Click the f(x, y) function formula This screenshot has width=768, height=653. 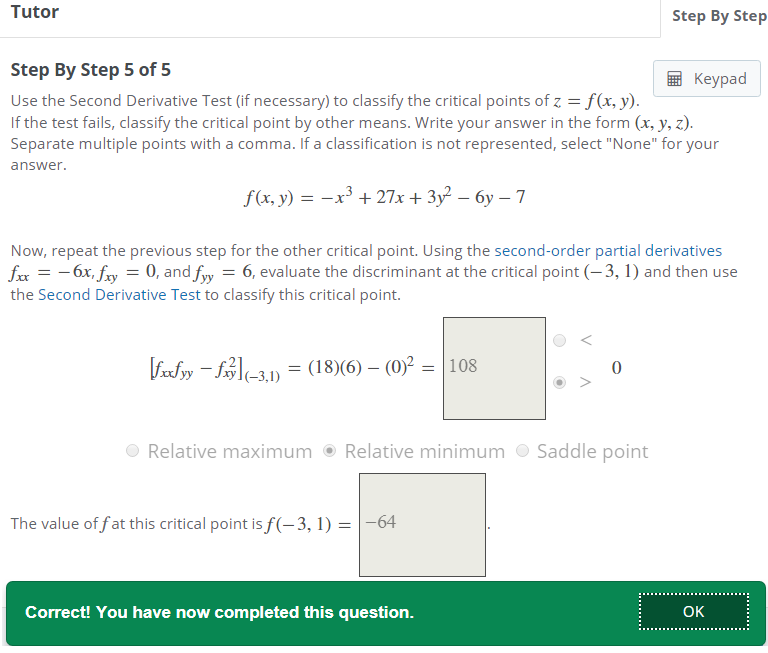[x=384, y=197]
